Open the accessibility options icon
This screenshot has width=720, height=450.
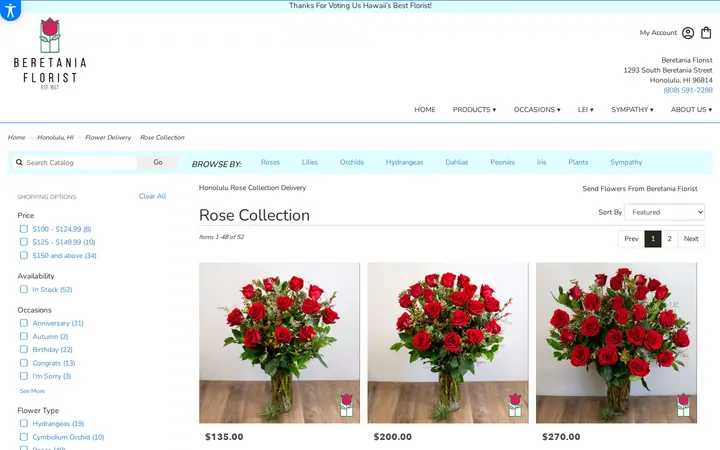click(x=10, y=9)
